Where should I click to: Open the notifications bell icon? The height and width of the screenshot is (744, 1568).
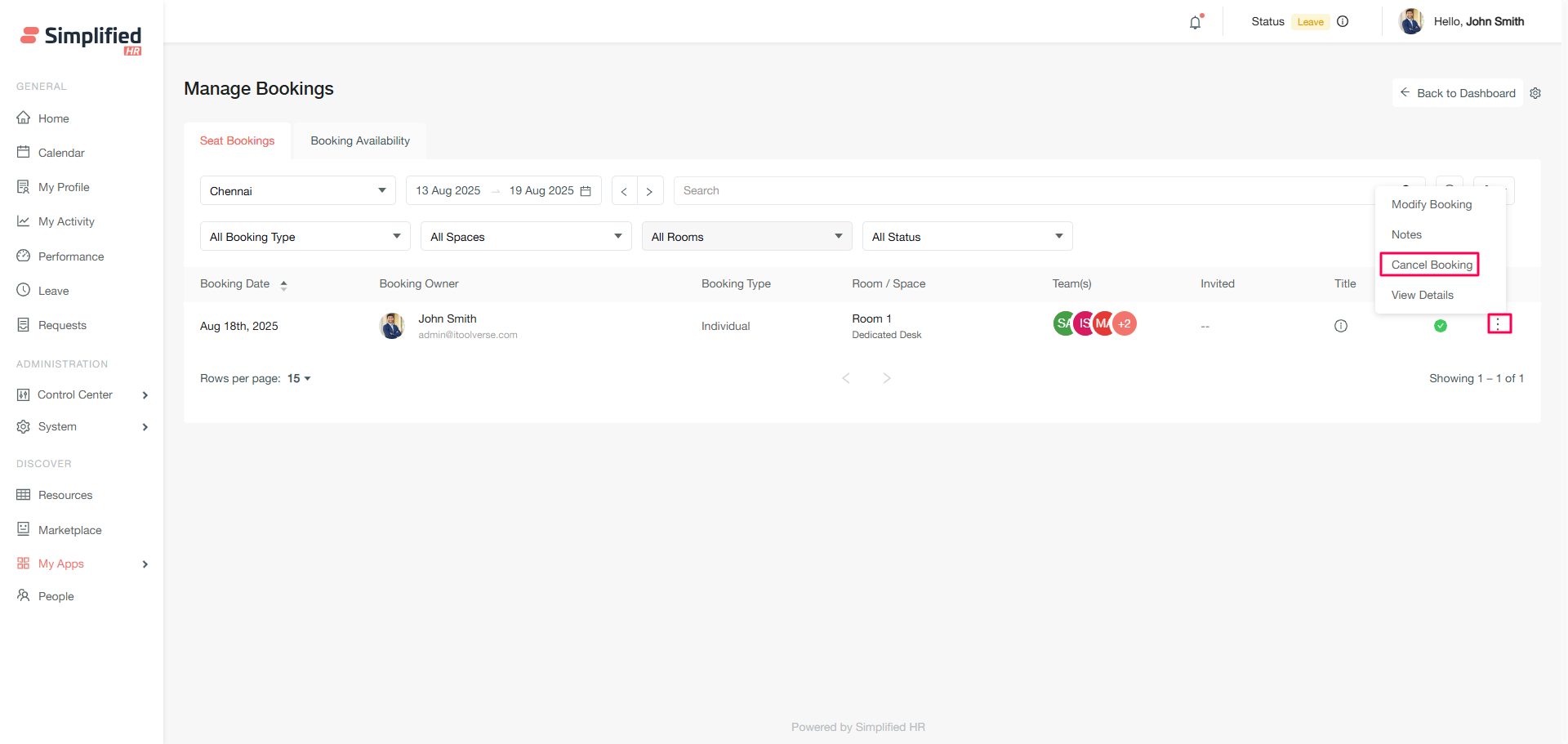[1196, 22]
